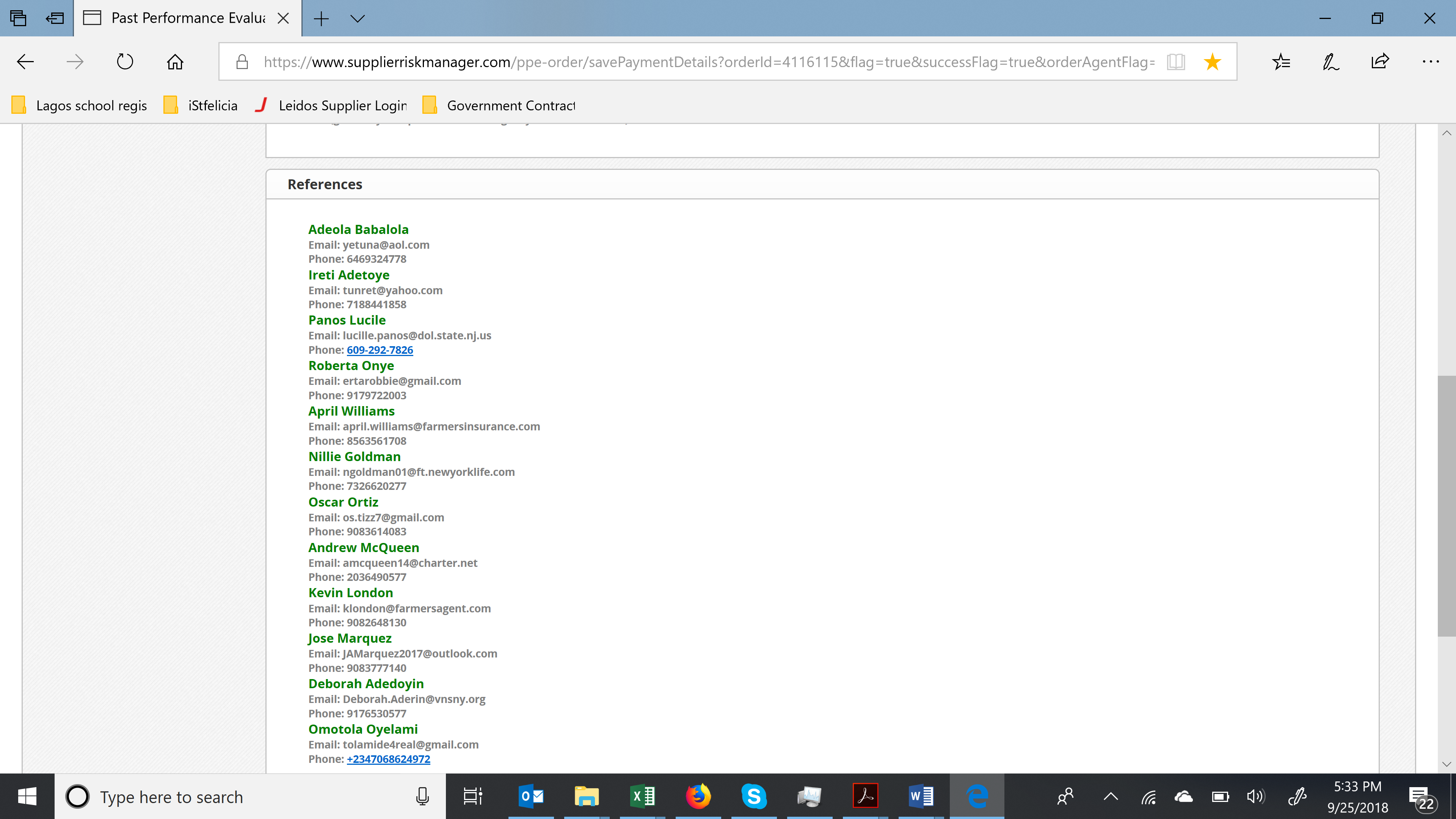Viewport: 1456px width, 819px height.
Task: Click the Adeola Babalola reference name
Action: 358,229
